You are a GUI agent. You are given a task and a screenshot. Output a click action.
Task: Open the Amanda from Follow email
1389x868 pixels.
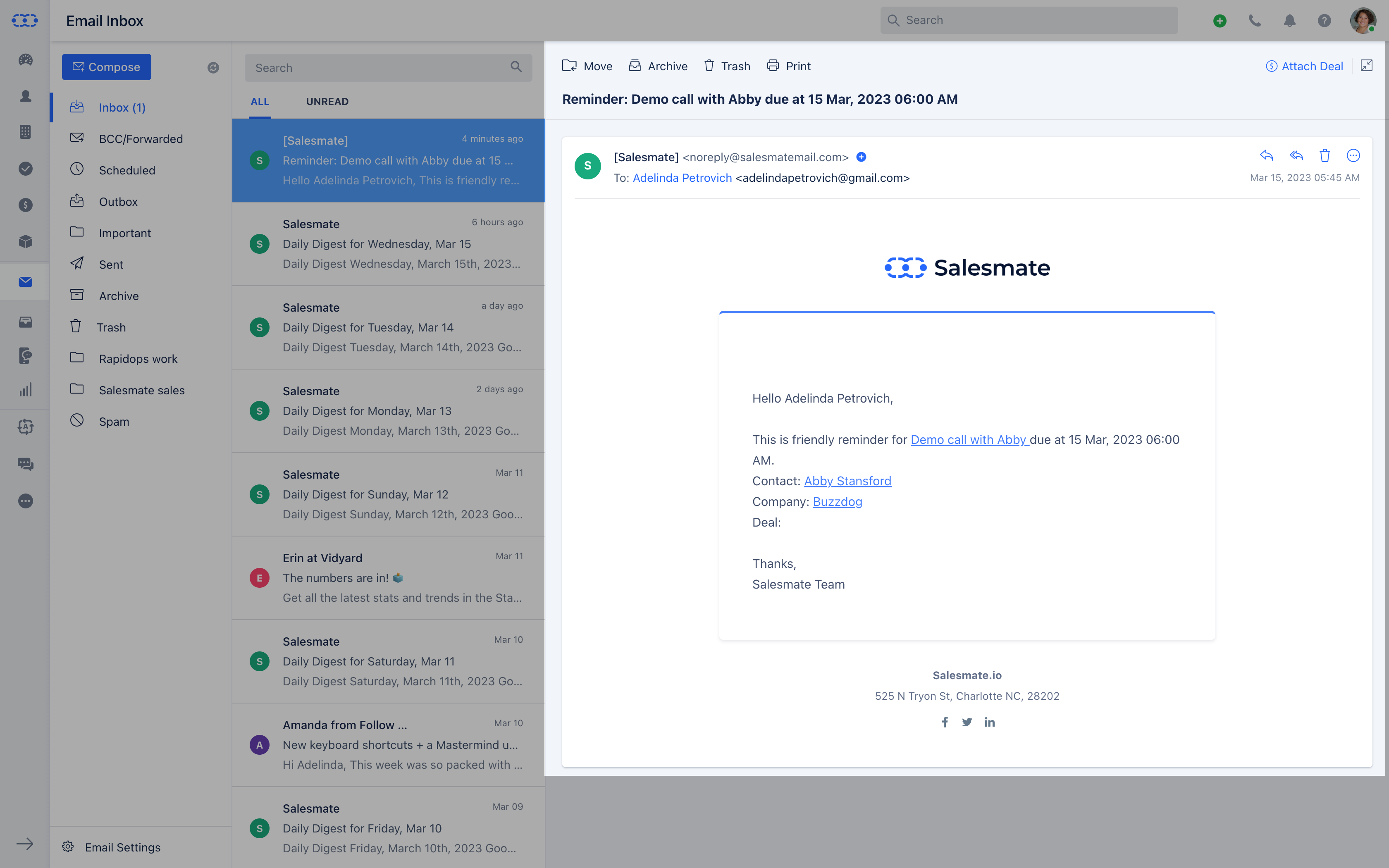coord(388,745)
